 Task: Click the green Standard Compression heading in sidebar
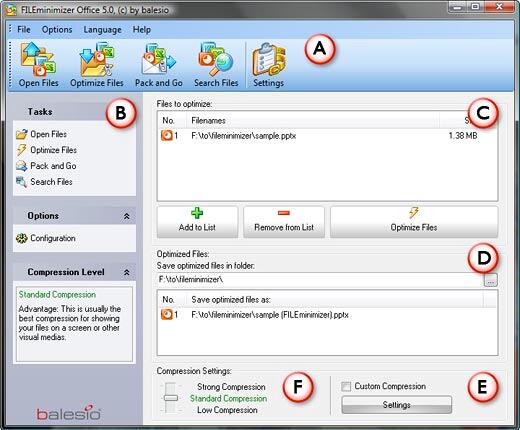click(x=57, y=295)
